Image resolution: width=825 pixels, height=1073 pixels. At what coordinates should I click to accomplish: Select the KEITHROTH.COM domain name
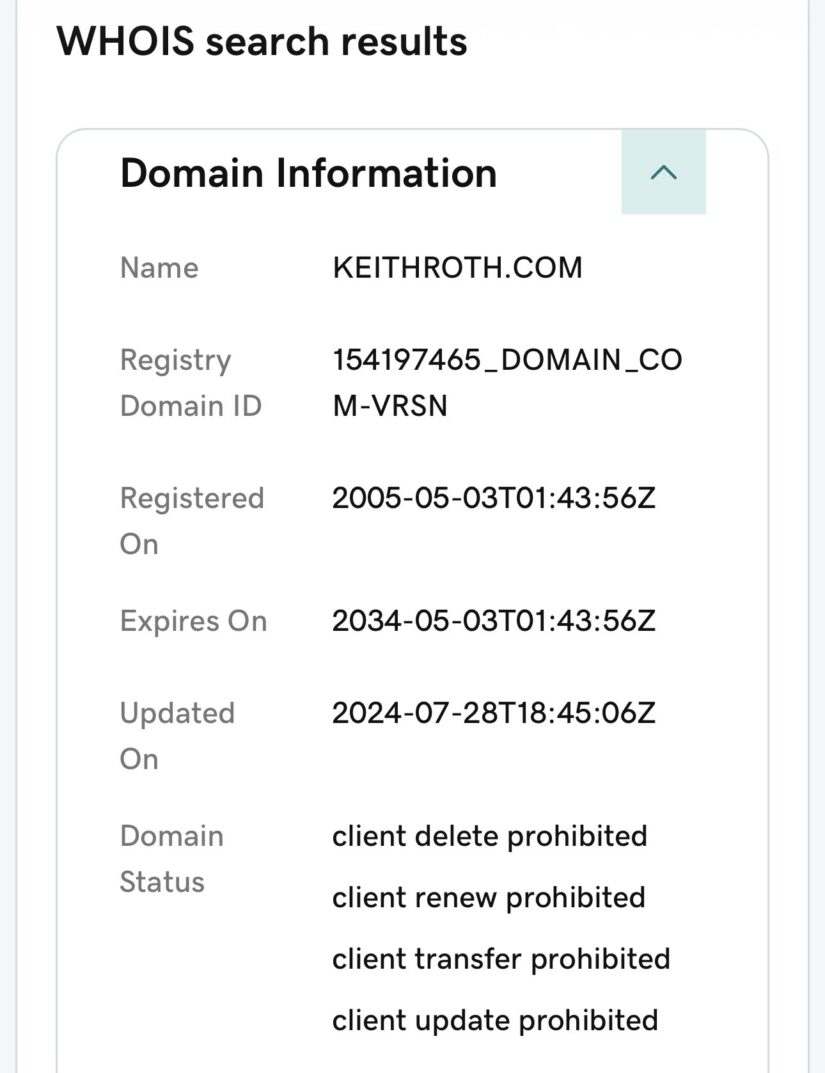coord(457,268)
